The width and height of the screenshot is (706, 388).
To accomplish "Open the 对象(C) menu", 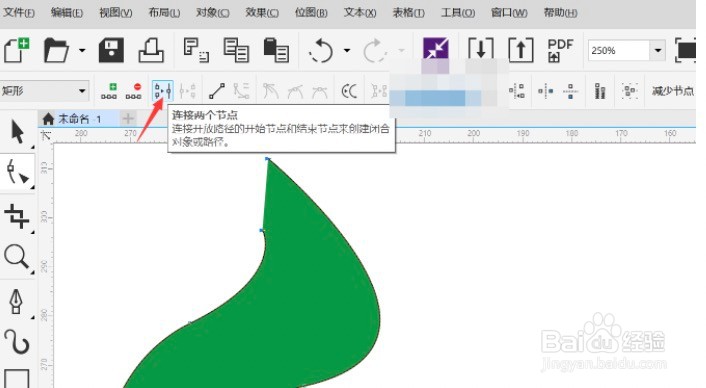I will tap(213, 13).
